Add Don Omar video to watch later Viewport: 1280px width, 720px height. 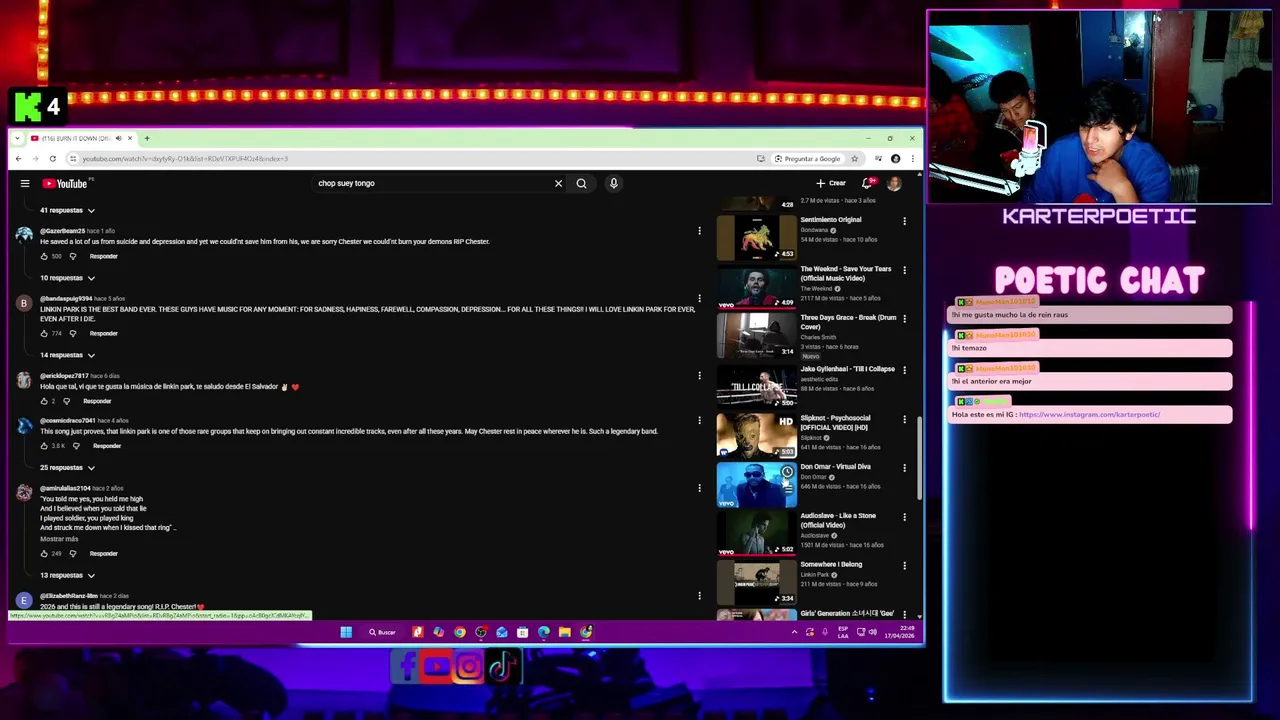click(787, 472)
